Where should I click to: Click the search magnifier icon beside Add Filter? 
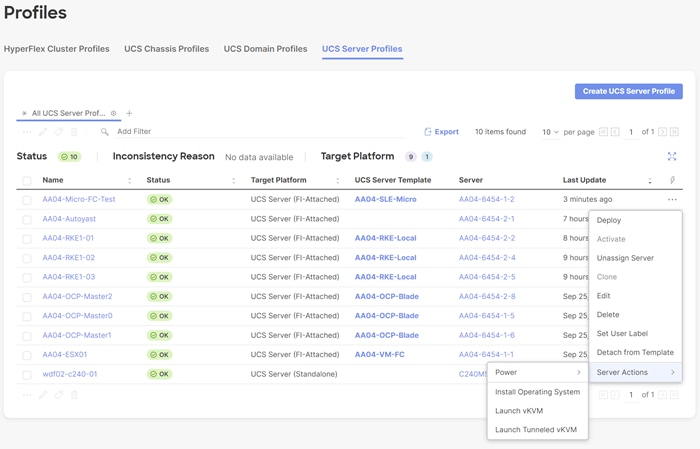click(104, 132)
